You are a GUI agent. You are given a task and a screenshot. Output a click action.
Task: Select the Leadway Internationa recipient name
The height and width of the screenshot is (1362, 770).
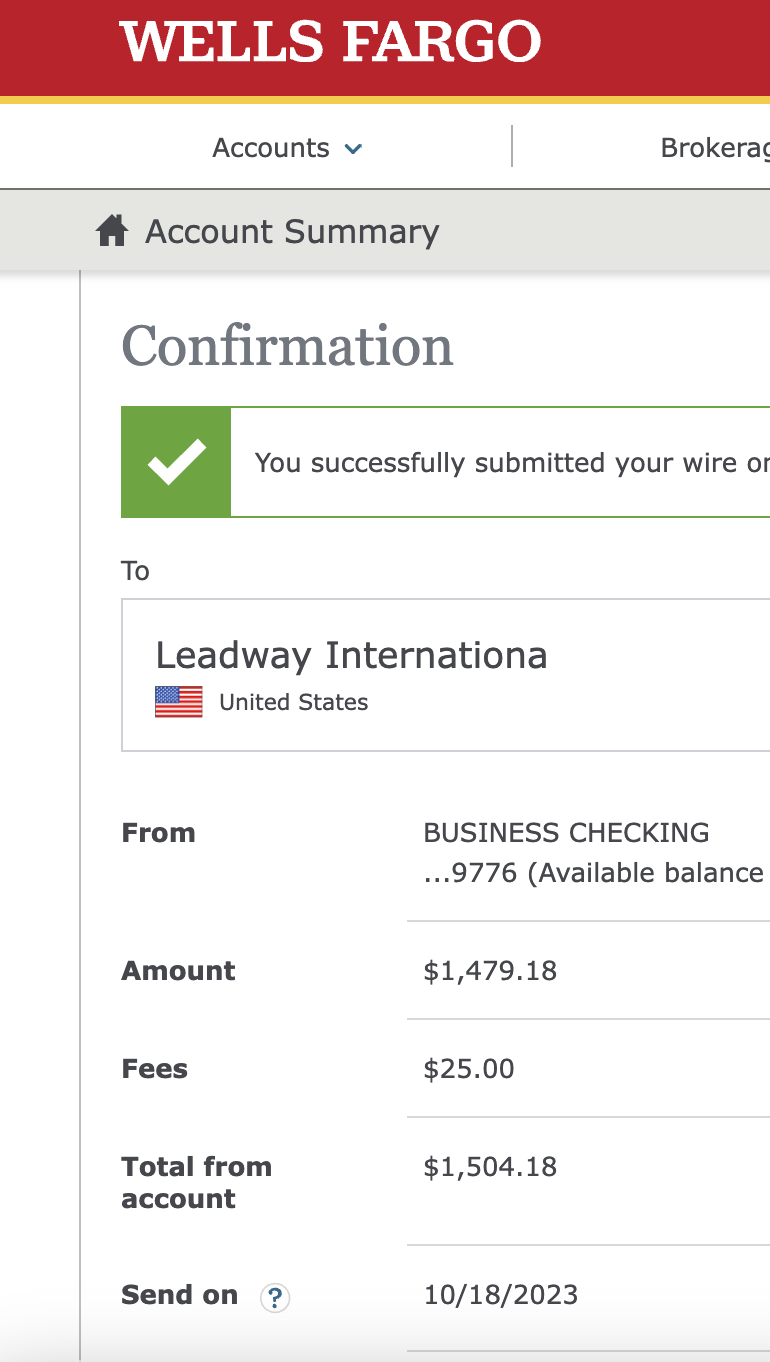click(x=351, y=655)
